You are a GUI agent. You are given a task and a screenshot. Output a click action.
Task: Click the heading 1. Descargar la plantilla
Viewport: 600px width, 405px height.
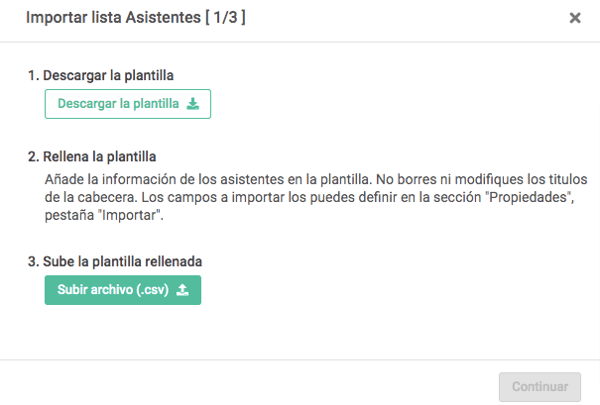(x=101, y=75)
